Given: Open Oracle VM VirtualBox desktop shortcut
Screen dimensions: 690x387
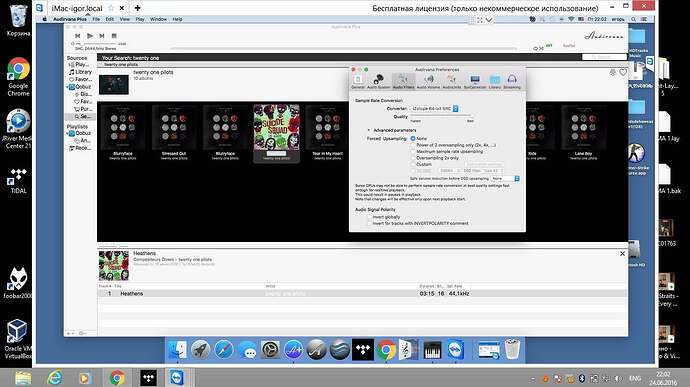Looking at the screenshot, I should click(17, 339).
